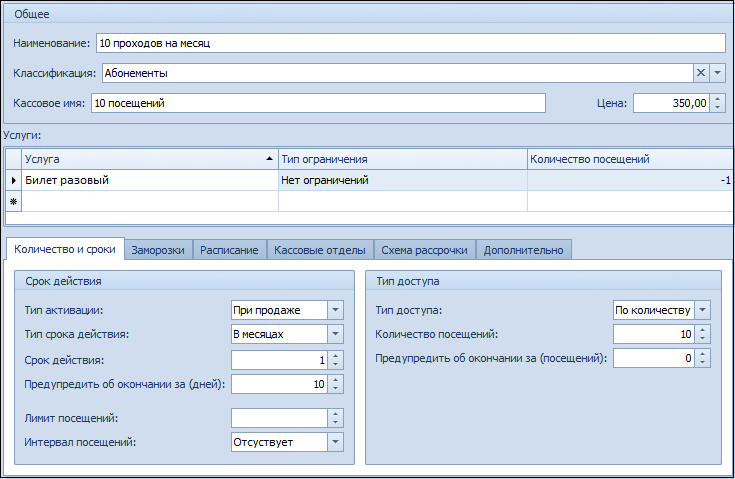This screenshot has height=479, width=735.
Task: Decrease Срок действия with down arrow
Action: coord(336,364)
